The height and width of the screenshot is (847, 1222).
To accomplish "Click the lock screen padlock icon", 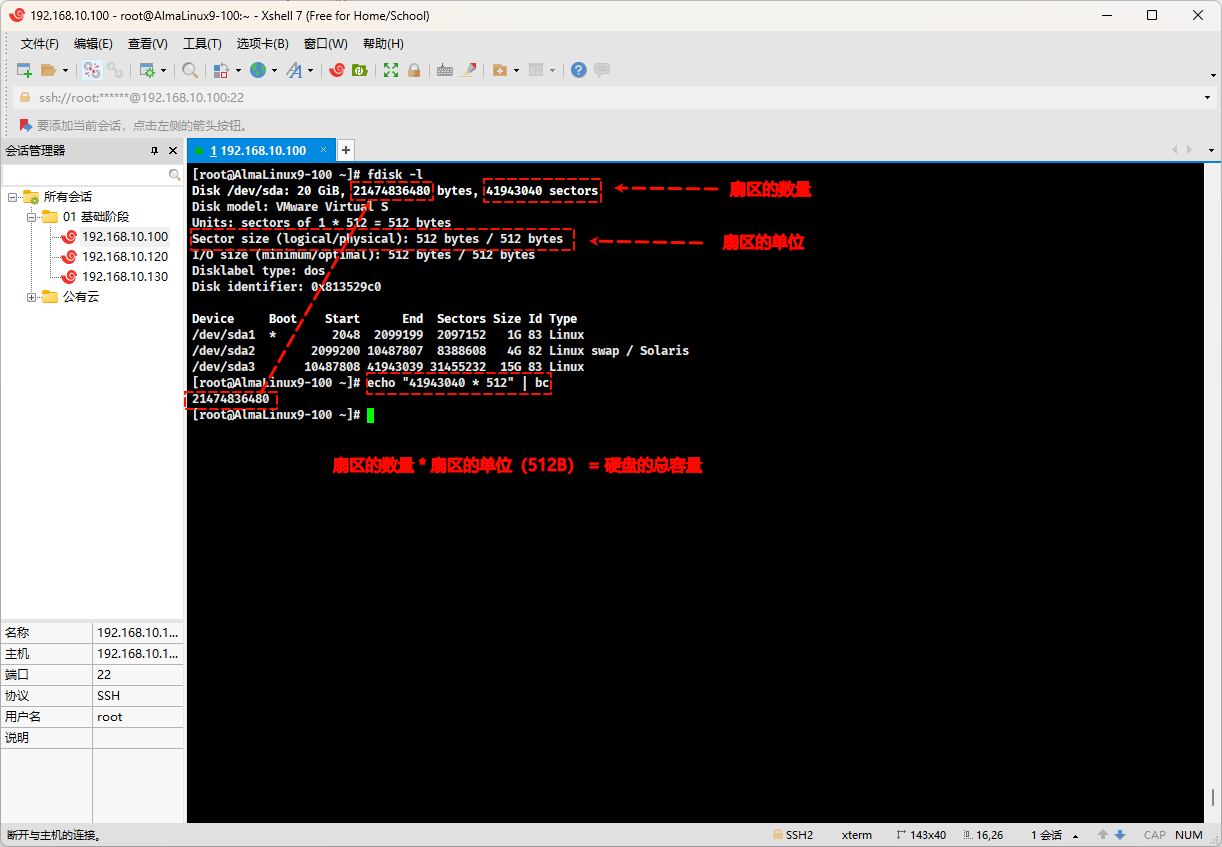I will (414, 70).
